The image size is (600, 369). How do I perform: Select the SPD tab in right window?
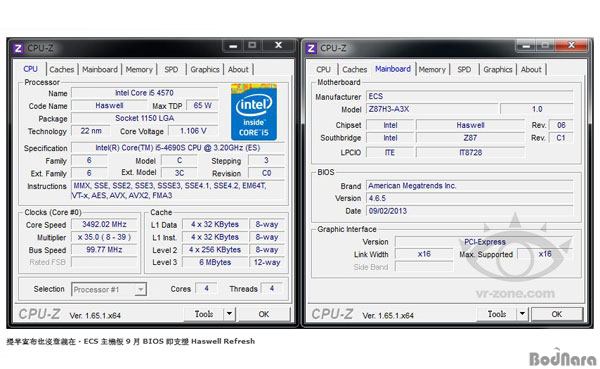pyautogui.click(x=464, y=70)
